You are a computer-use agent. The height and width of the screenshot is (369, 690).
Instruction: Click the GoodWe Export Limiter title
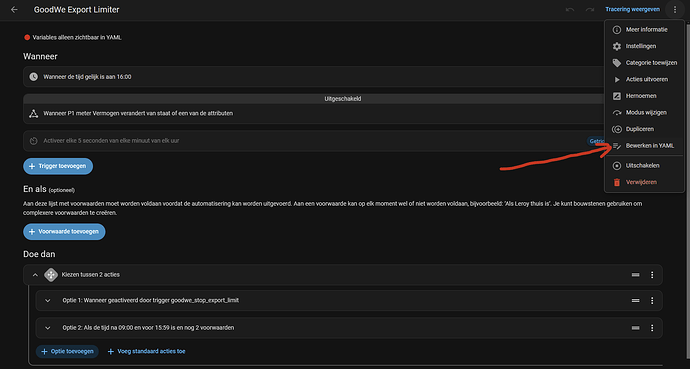pyautogui.click(x=77, y=10)
